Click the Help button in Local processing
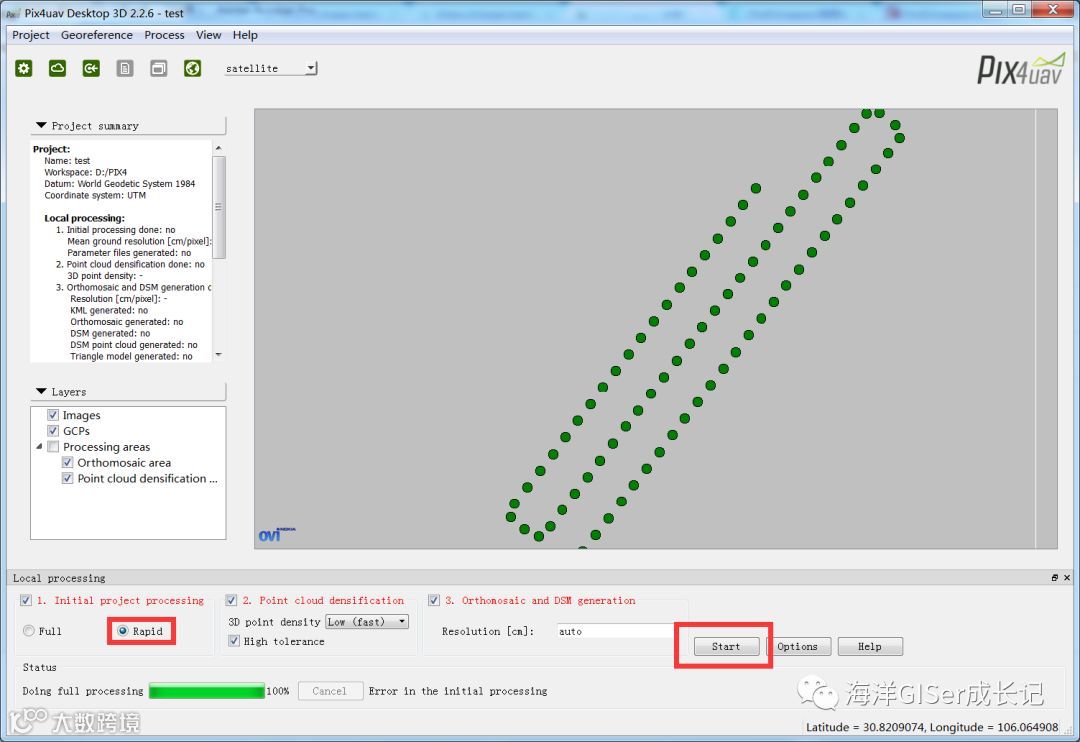1080x742 pixels. tap(869, 646)
